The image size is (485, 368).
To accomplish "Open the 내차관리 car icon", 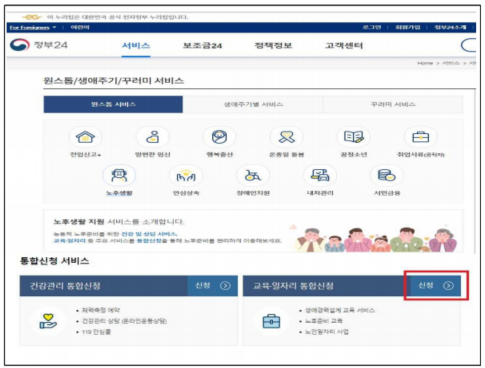I will tap(320, 175).
